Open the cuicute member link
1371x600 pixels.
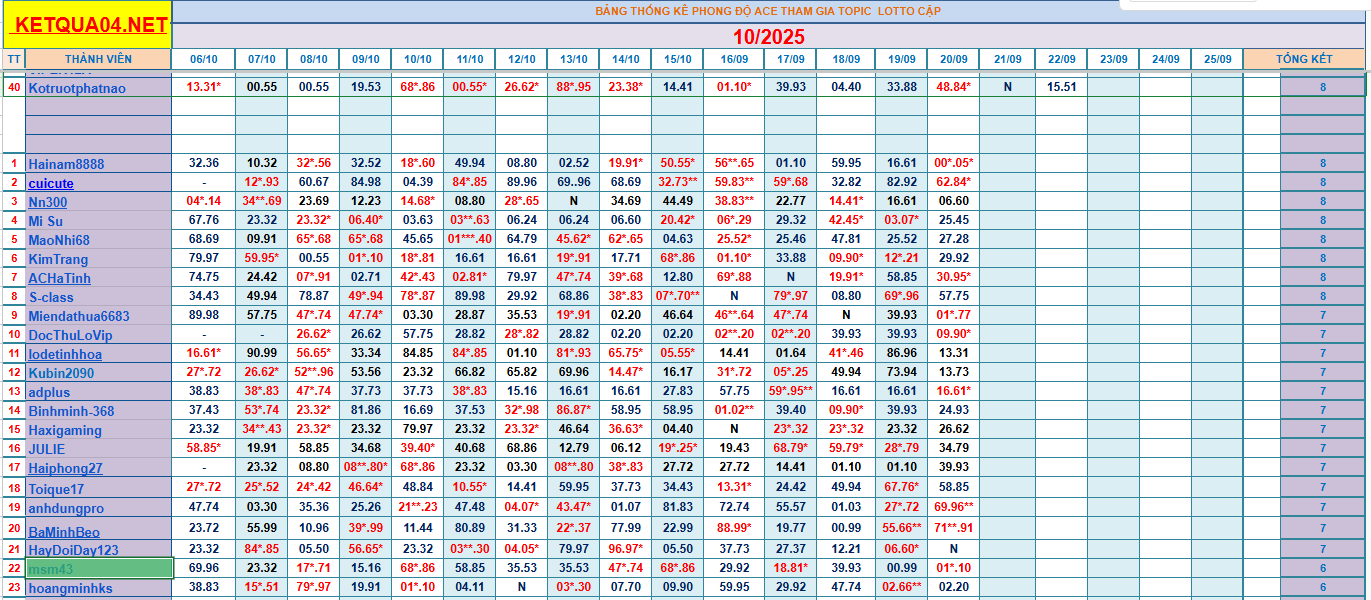(51, 183)
